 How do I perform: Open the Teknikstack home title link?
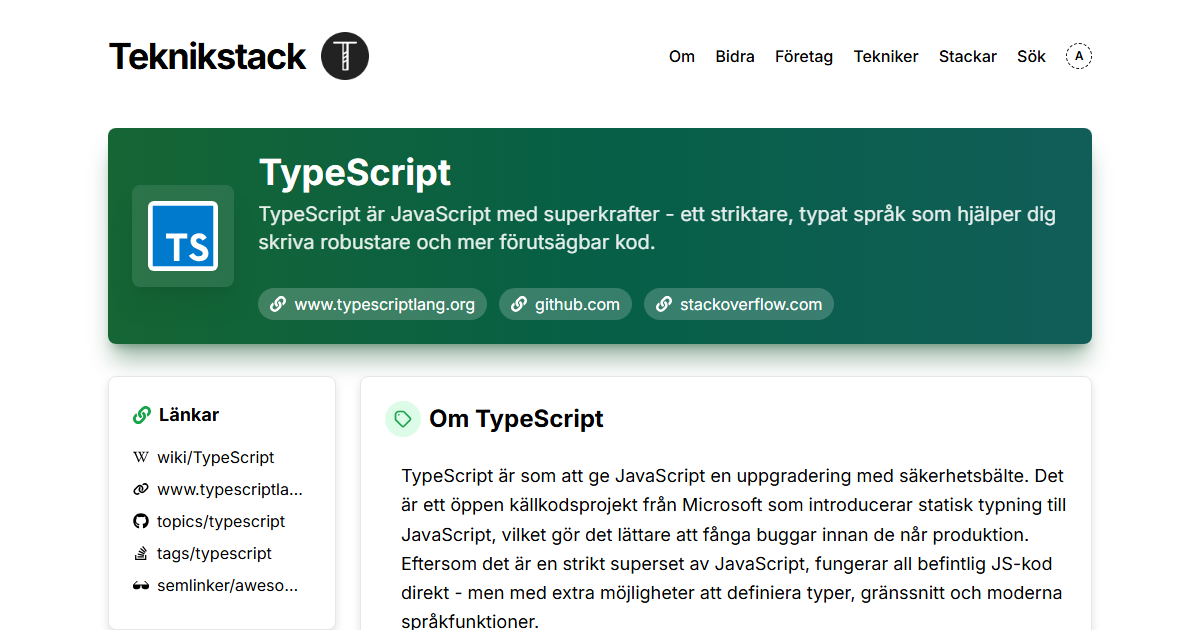207,56
